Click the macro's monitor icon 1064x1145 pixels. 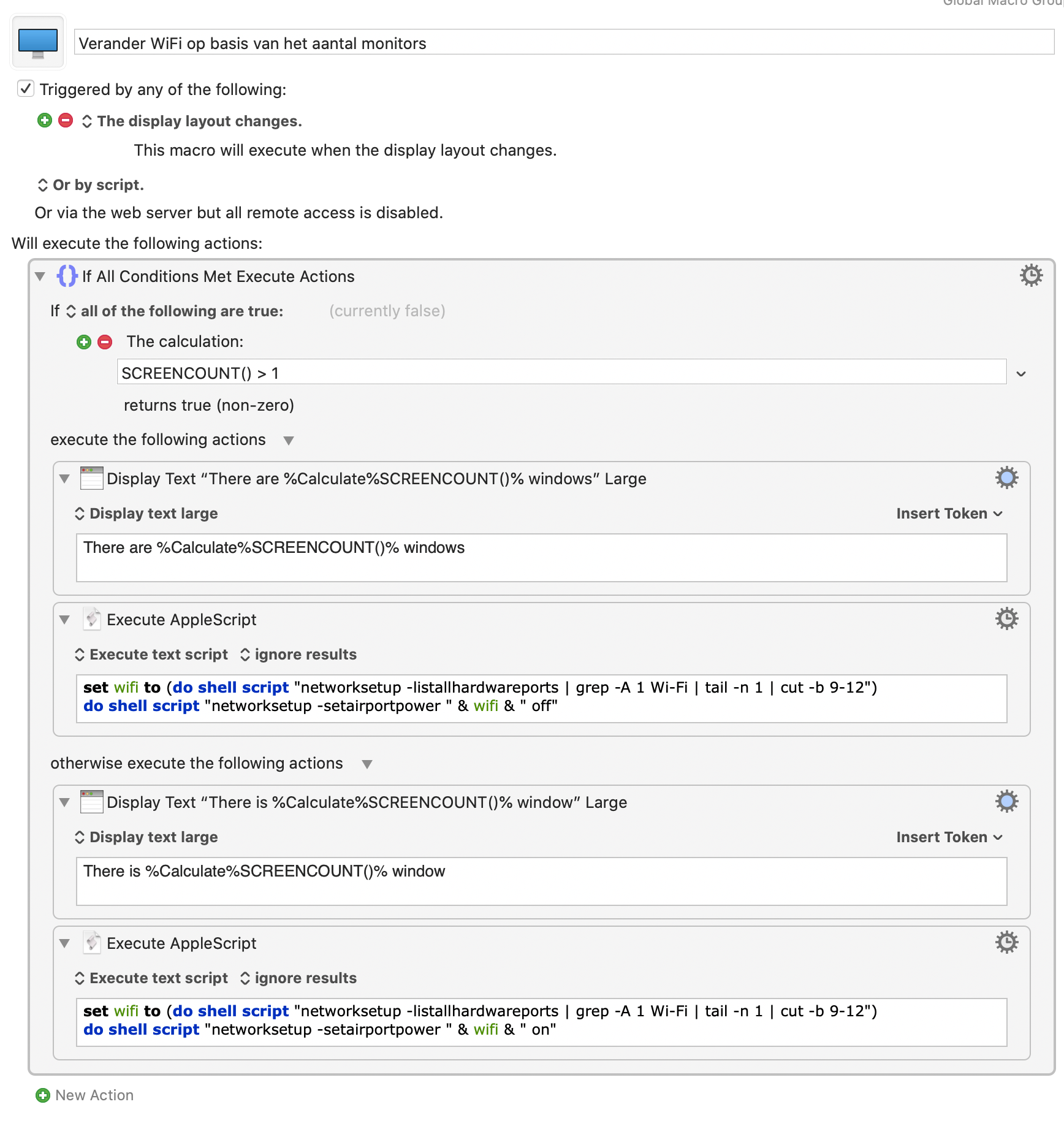(38, 42)
